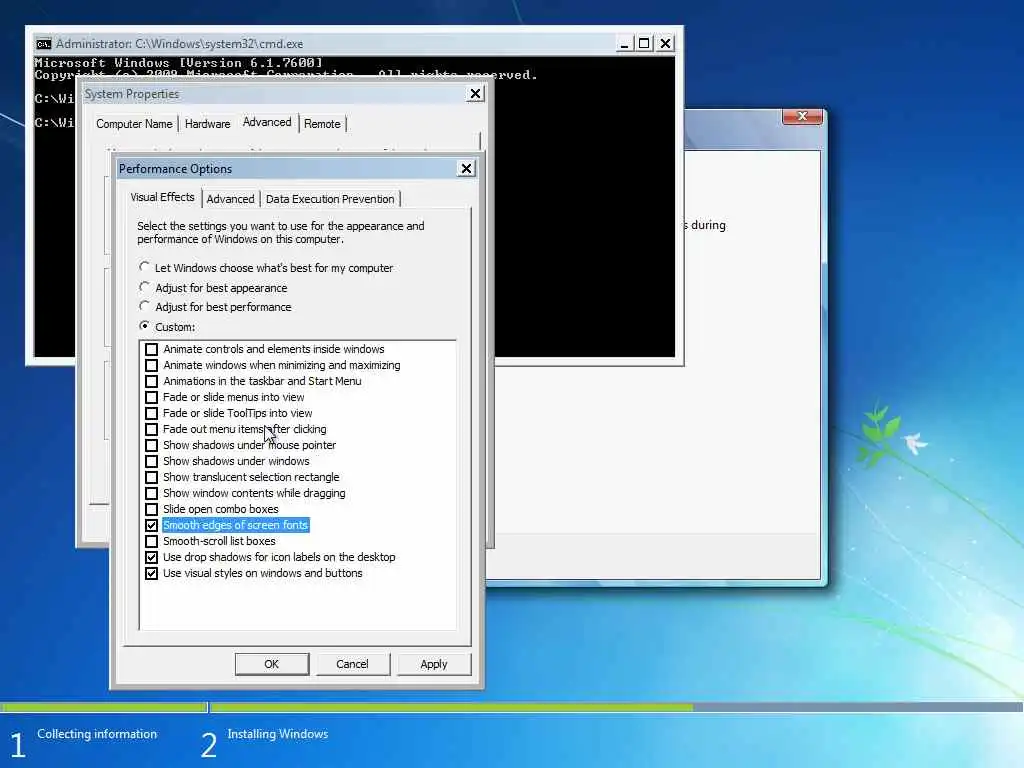The width and height of the screenshot is (1024, 768).
Task: Select the Custom radio button
Action: (x=144, y=325)
